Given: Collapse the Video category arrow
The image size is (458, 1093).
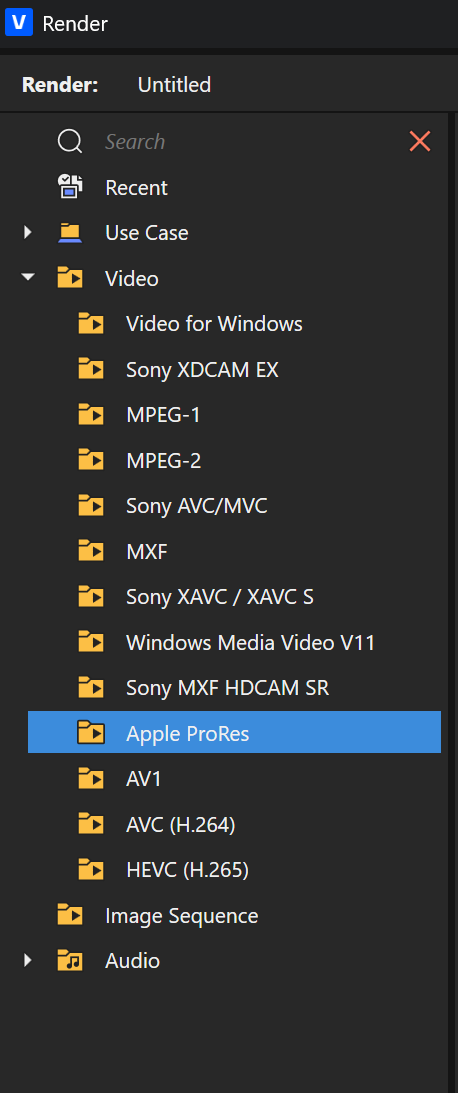Looking at the screenshot, I should 28,277.
